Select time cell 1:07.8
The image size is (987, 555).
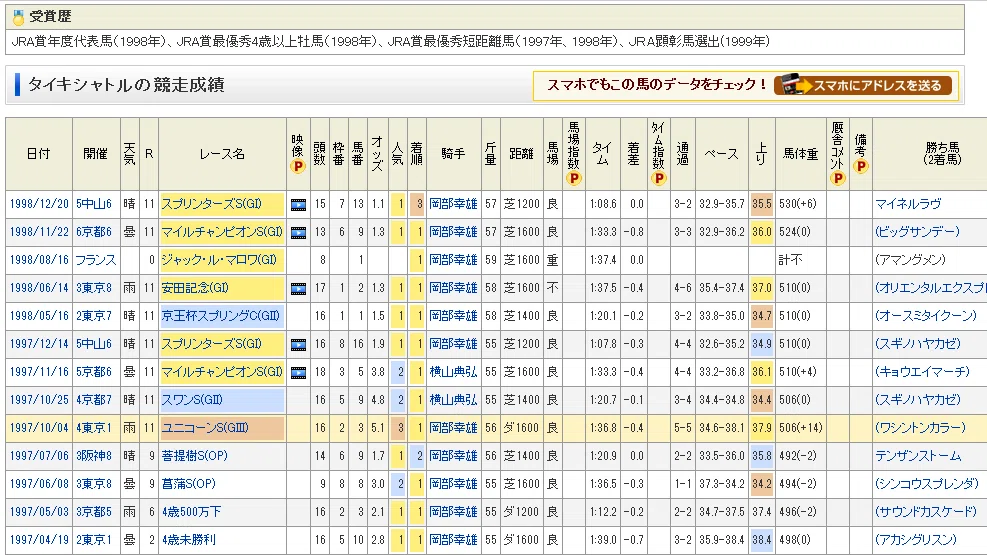[x=603, y=344]
